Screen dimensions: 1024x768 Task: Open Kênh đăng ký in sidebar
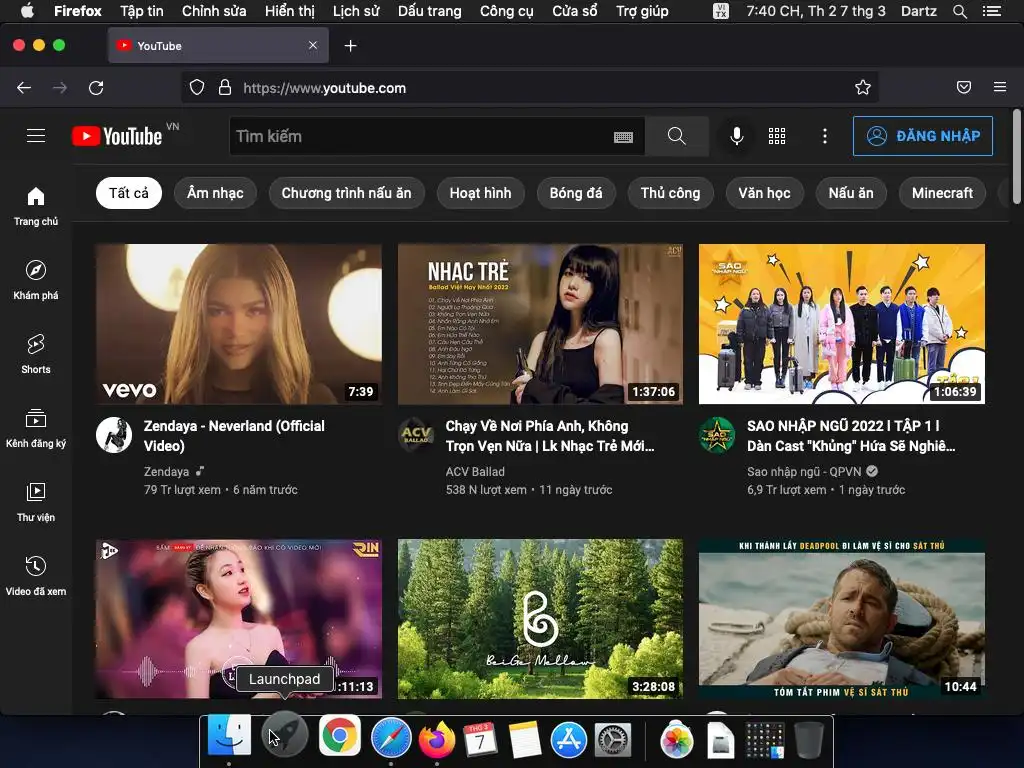[36, 428]
